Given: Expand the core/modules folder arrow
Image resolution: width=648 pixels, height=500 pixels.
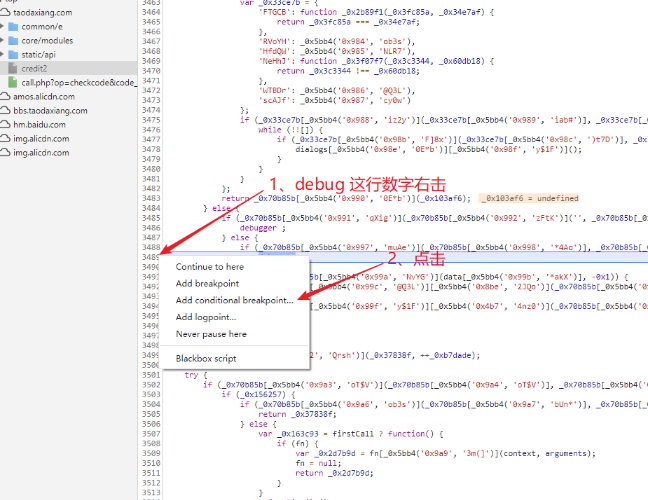Looking at the screenshot, I should pos(2,40).
